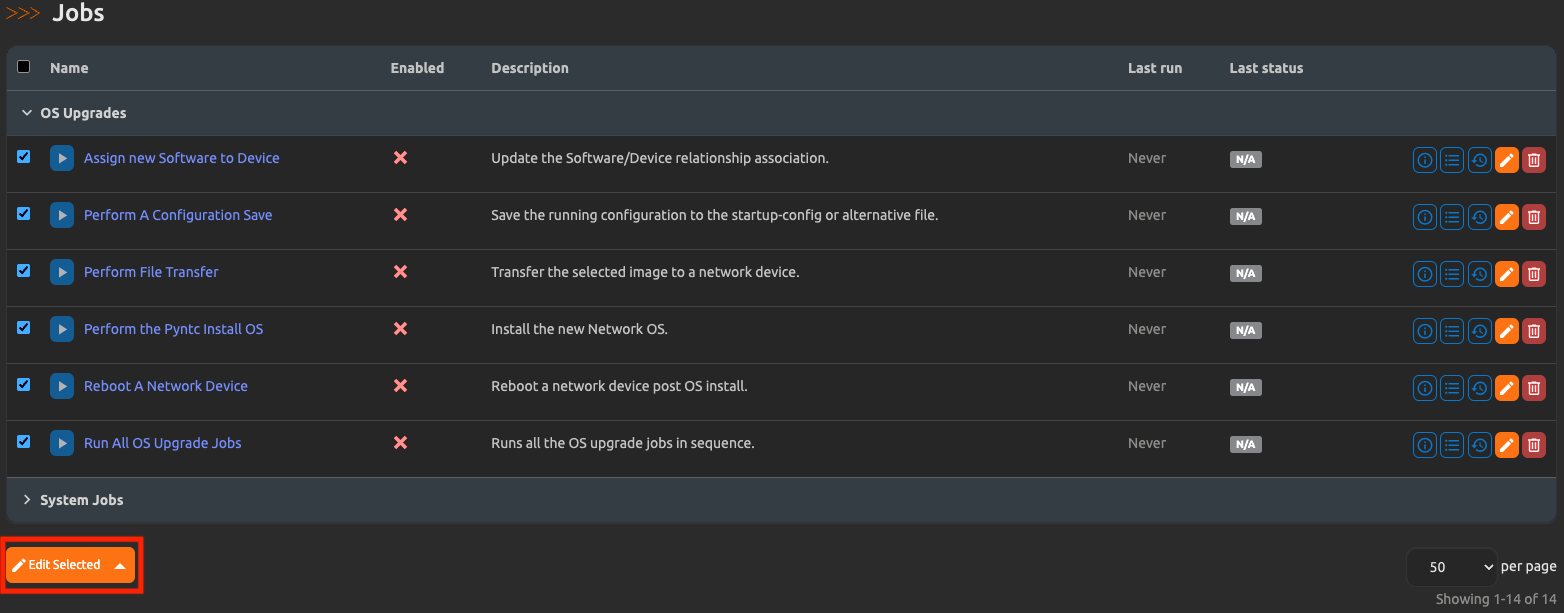This screenshot has width=1564, height=613.
Task: Open Edit Selected dropdown arrow
Action: 120,566
